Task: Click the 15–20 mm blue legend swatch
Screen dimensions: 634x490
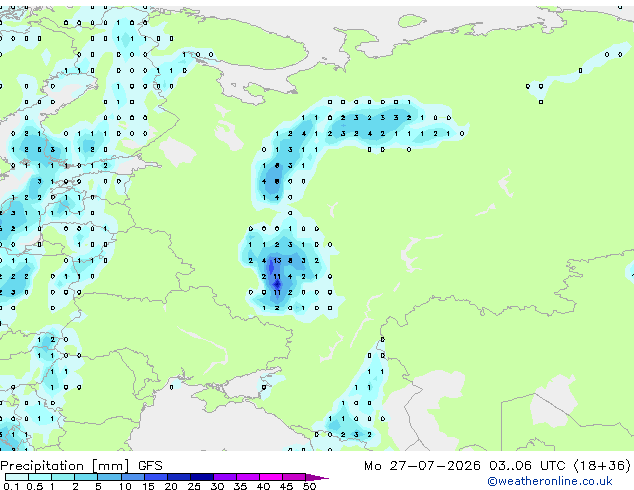Action: (156, 477)
